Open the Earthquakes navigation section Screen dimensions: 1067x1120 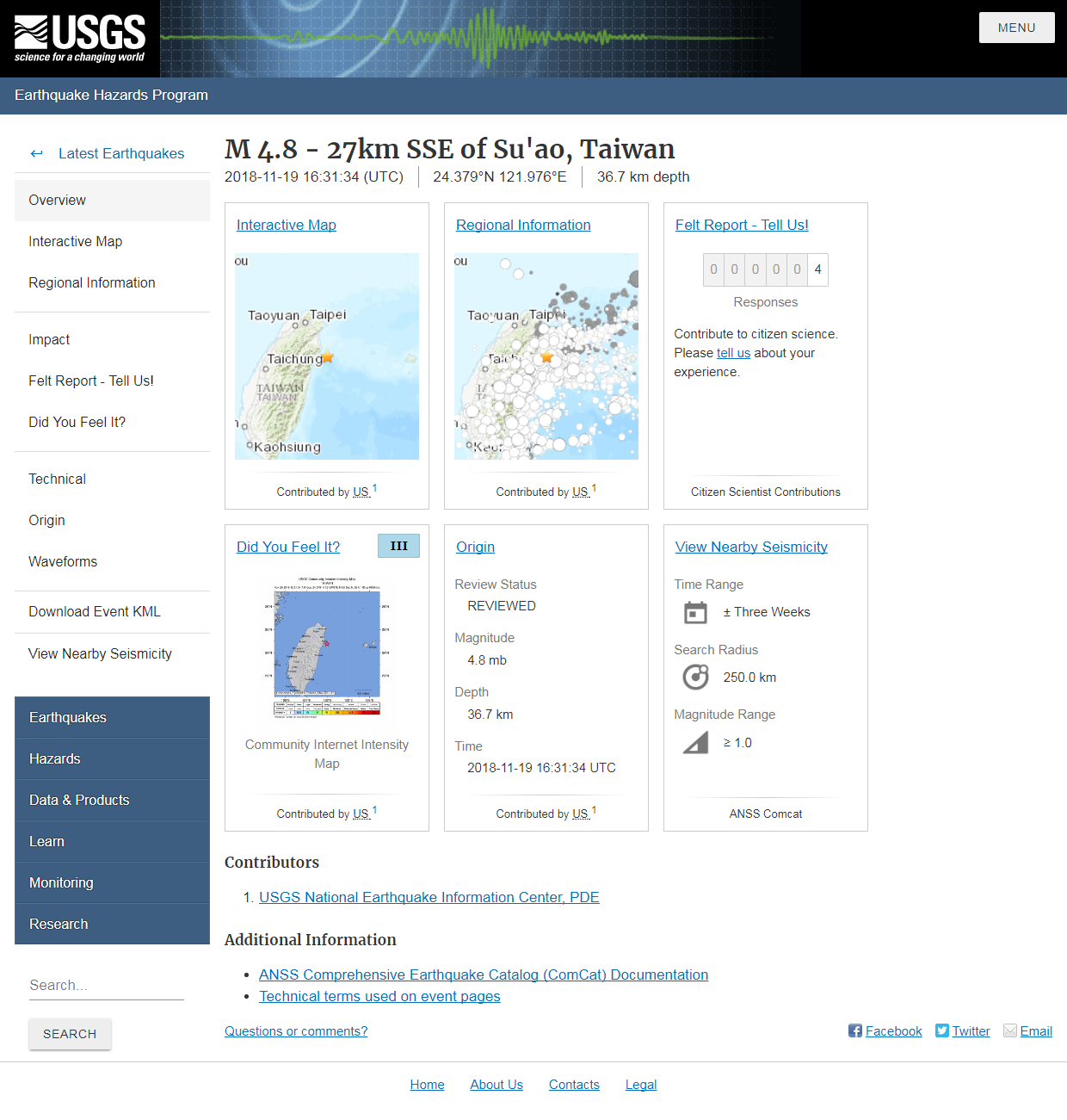[112, 717]
